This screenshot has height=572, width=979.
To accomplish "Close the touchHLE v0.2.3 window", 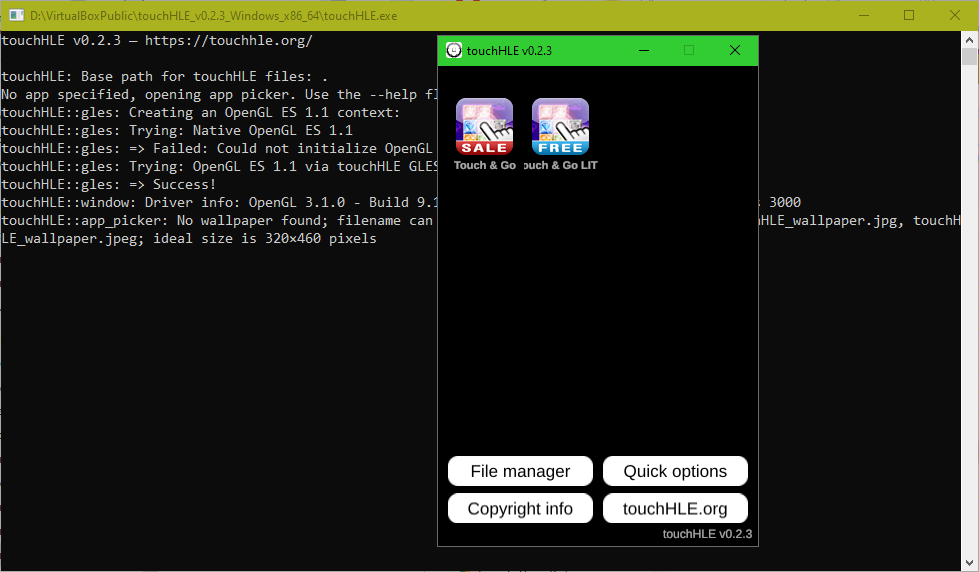I will 735,51.
